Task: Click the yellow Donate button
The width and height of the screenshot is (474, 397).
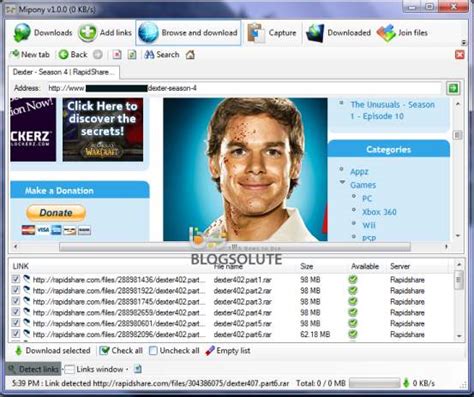Action: click(56, 213)
